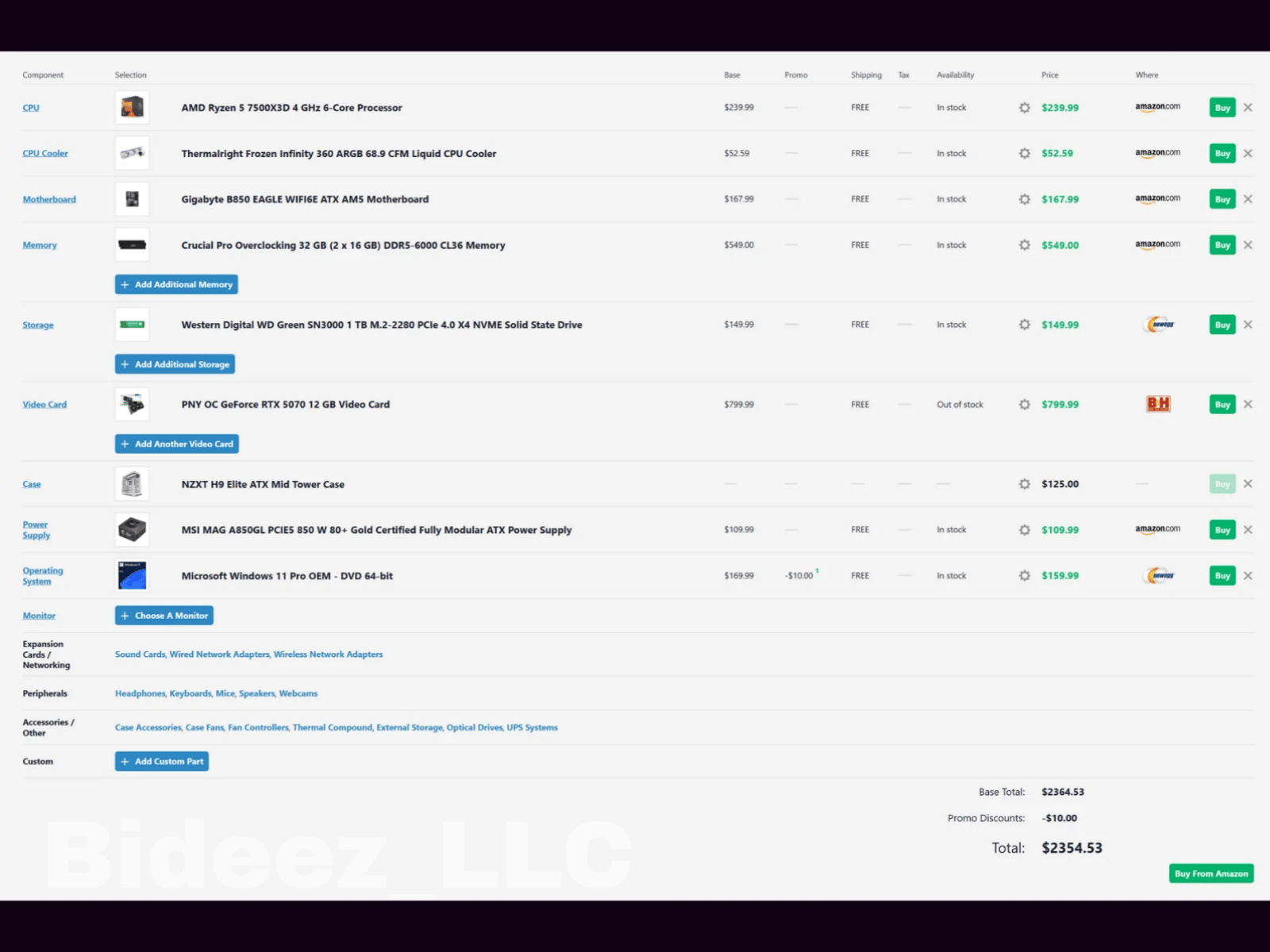
Task: Open price settings gear for Windows 11 row
Action: (x=1025, y=576)
